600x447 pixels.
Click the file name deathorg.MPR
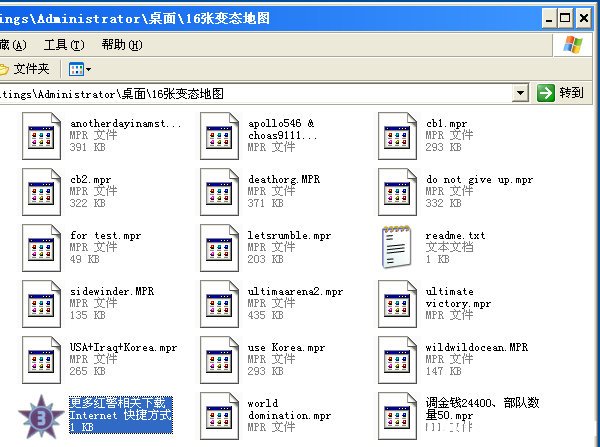click(284, 179)
